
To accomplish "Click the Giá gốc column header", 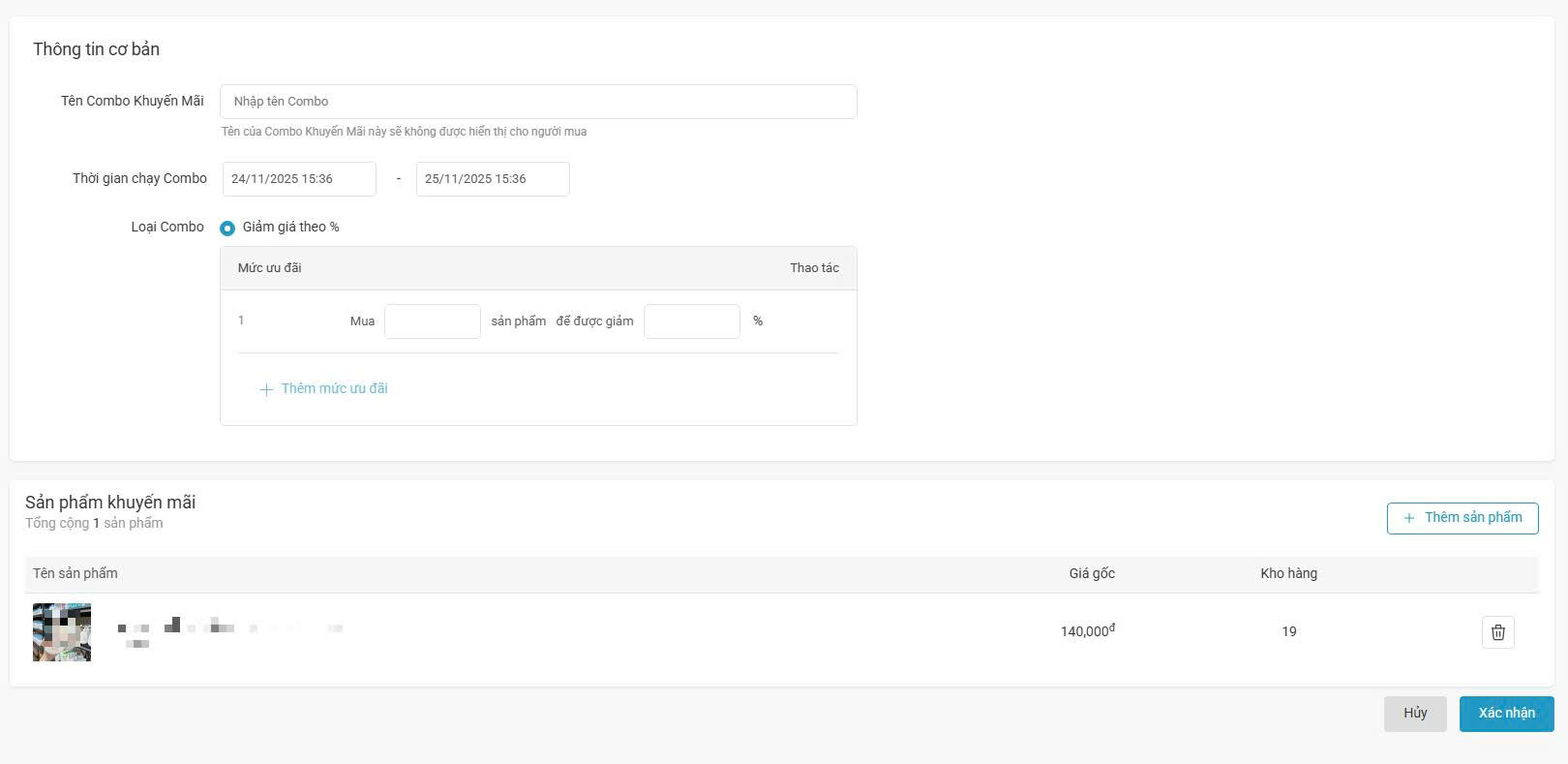I will 1092,573.
